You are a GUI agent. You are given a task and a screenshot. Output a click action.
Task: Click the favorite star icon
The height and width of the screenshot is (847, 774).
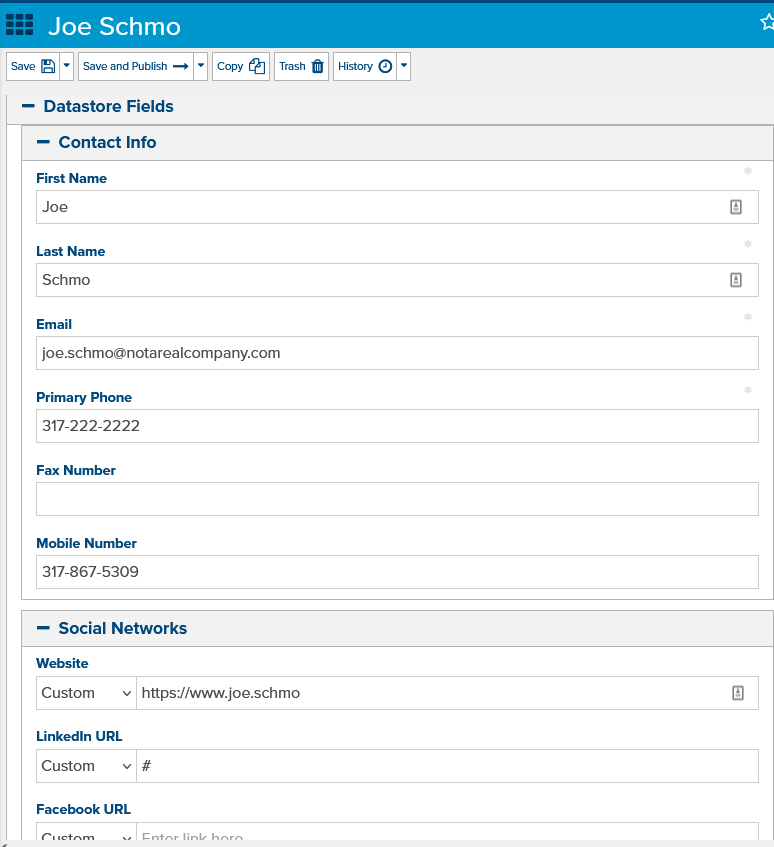(x=767, y=22)
